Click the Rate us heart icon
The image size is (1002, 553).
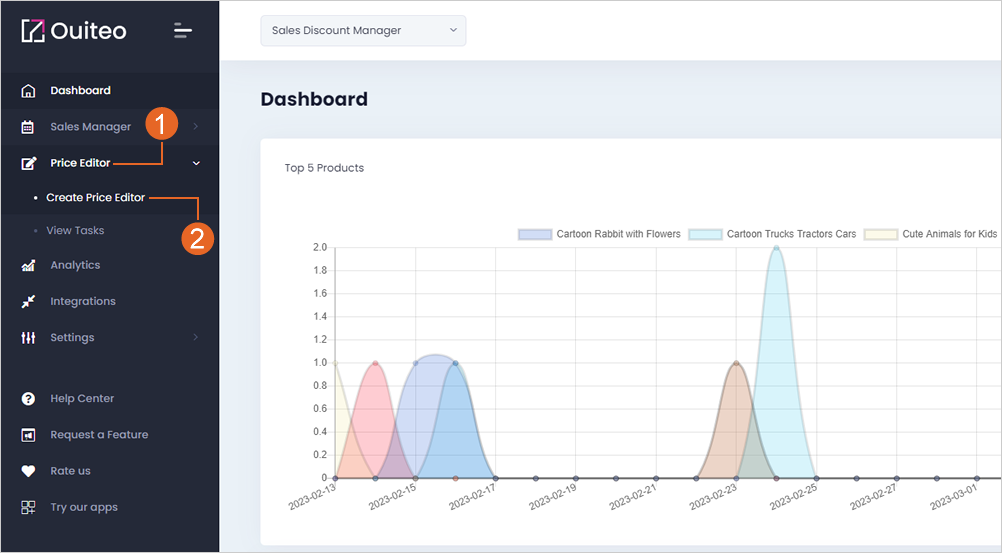(28, 471)
